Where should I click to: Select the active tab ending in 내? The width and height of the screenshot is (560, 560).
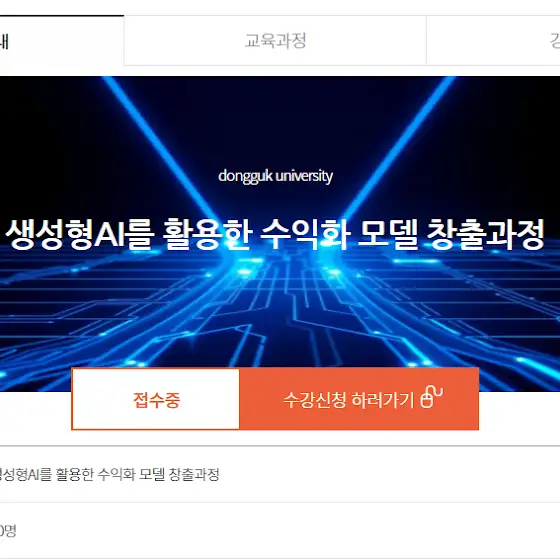click(62, 40)
